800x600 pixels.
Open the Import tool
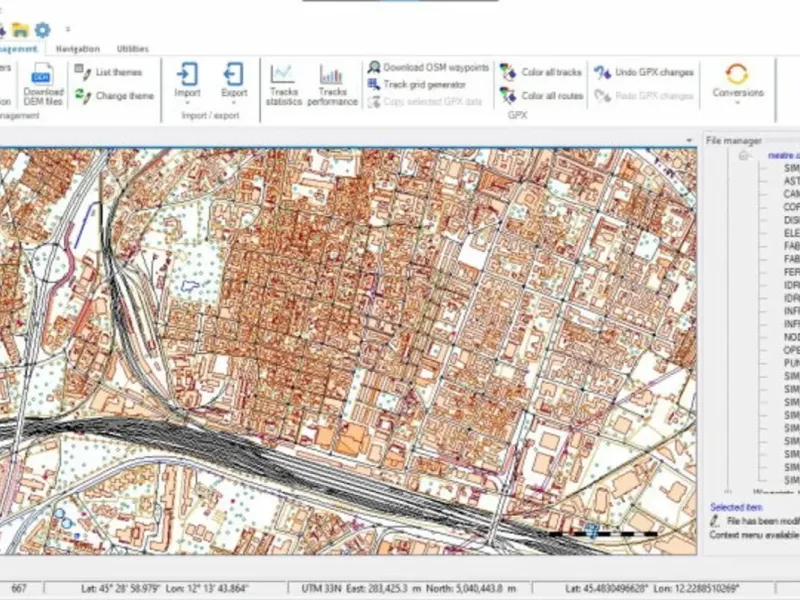point(187,82)
